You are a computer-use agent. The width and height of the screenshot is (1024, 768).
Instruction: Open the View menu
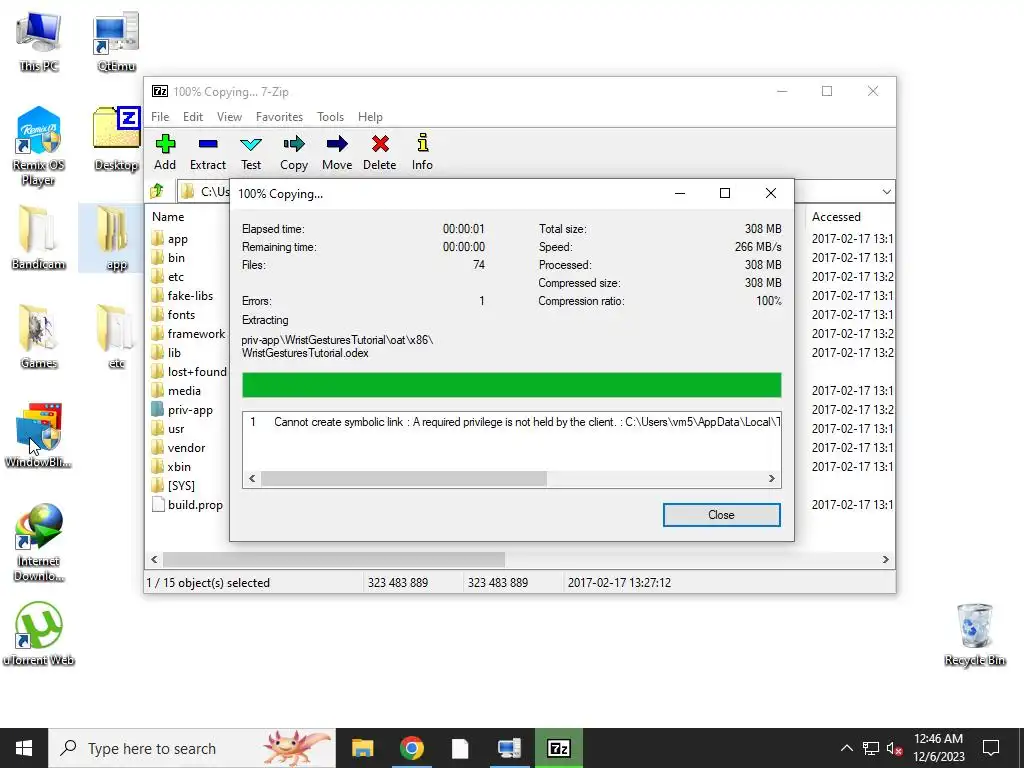coord(229,117)
